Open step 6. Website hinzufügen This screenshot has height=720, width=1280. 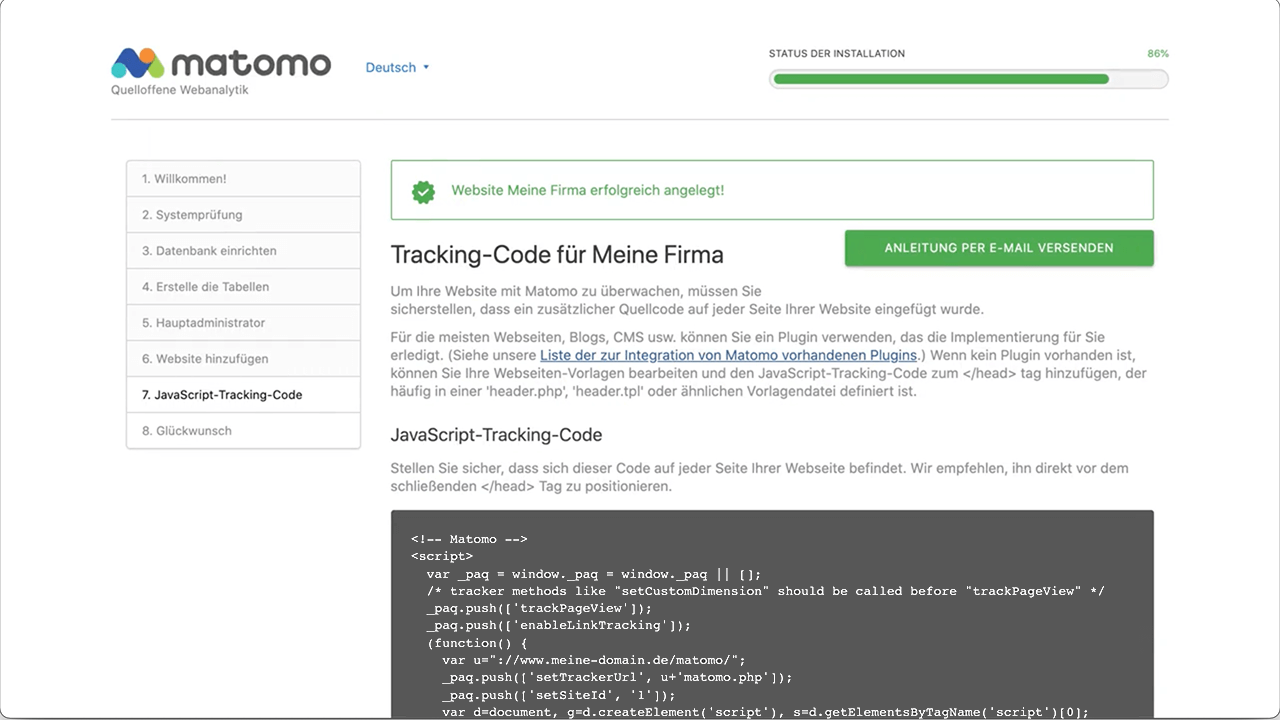click(x=243, y=359)
